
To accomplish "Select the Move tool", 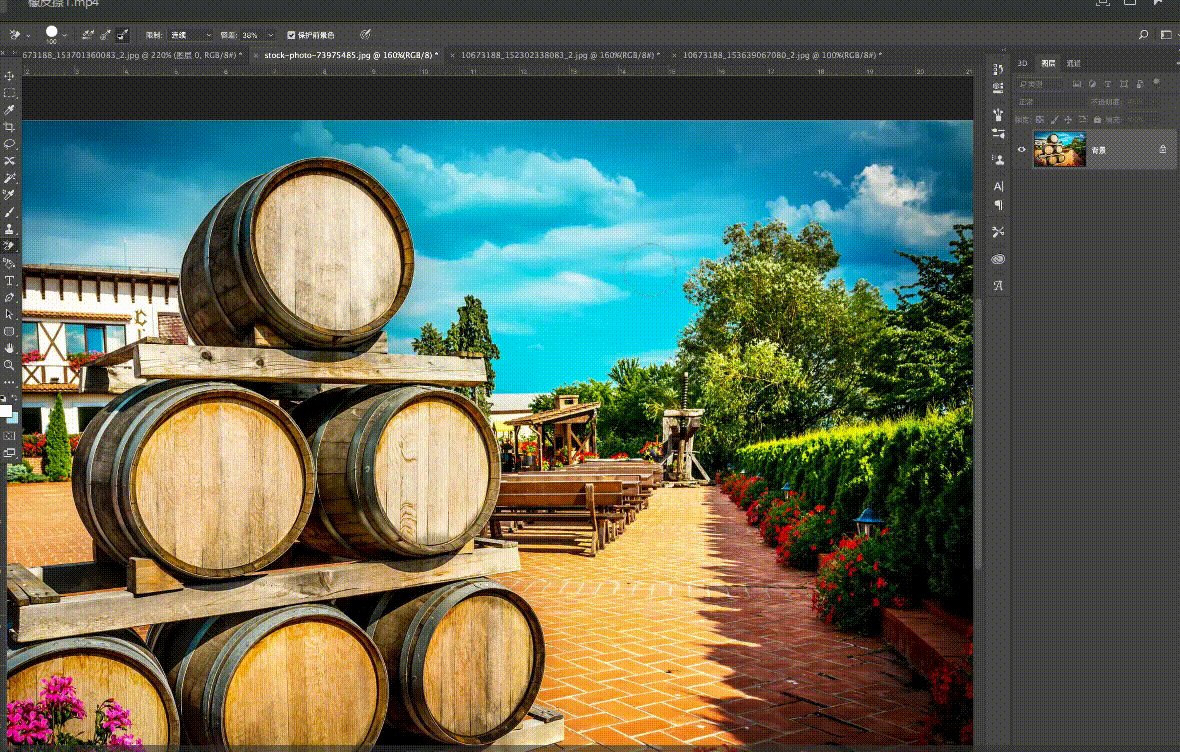I will 9,76.
